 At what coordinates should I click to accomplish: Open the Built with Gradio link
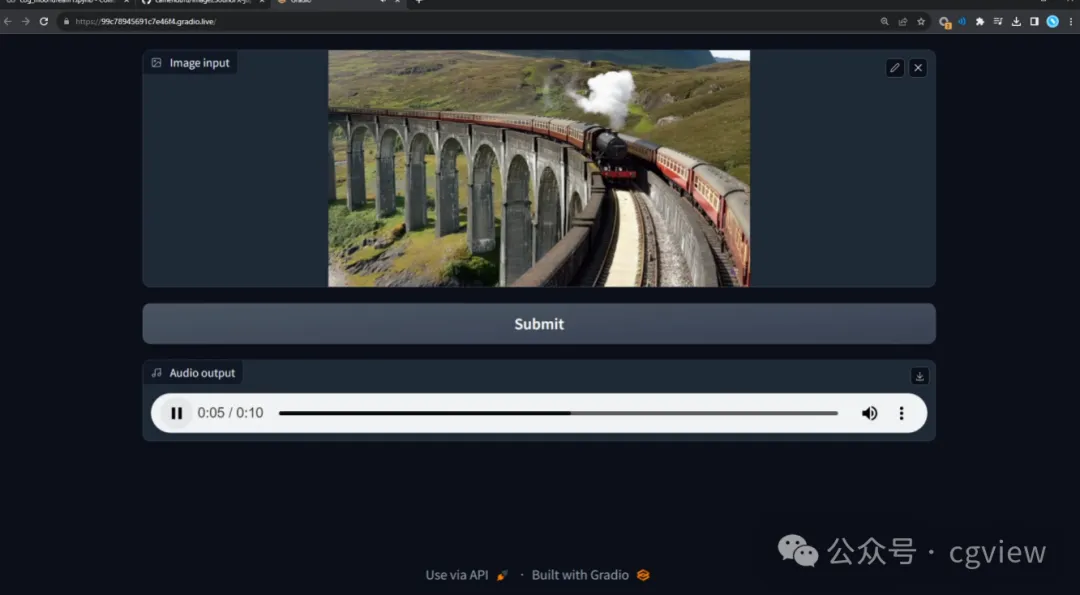(x=590, y=575)
